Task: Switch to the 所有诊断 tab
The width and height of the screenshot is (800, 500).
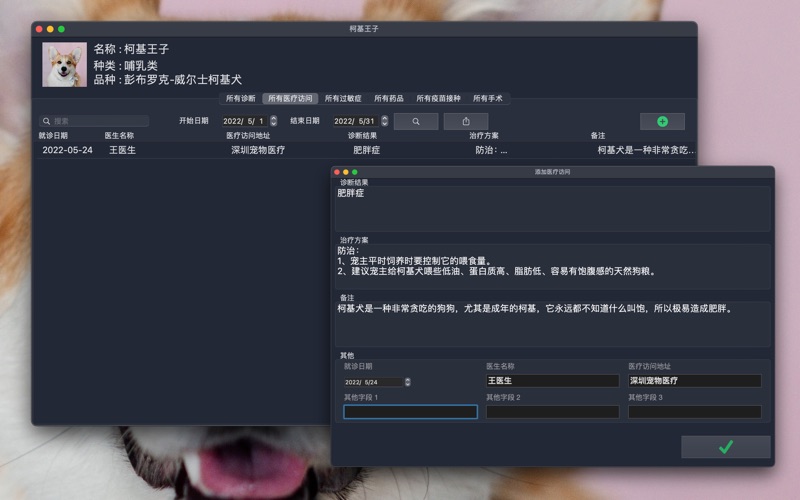Action: (240, 98)
